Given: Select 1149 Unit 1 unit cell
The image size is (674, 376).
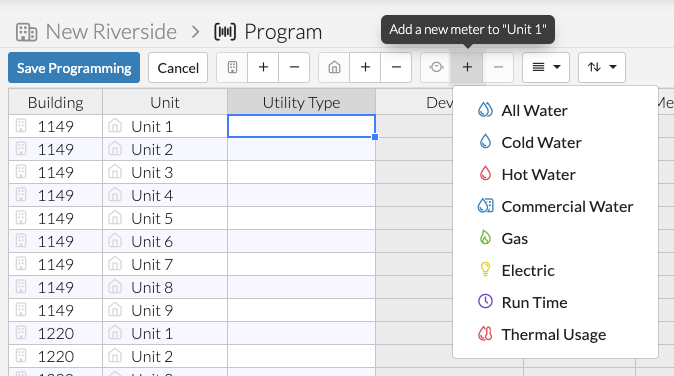Looking at the screenshot, I should click(x=165, y=126).
